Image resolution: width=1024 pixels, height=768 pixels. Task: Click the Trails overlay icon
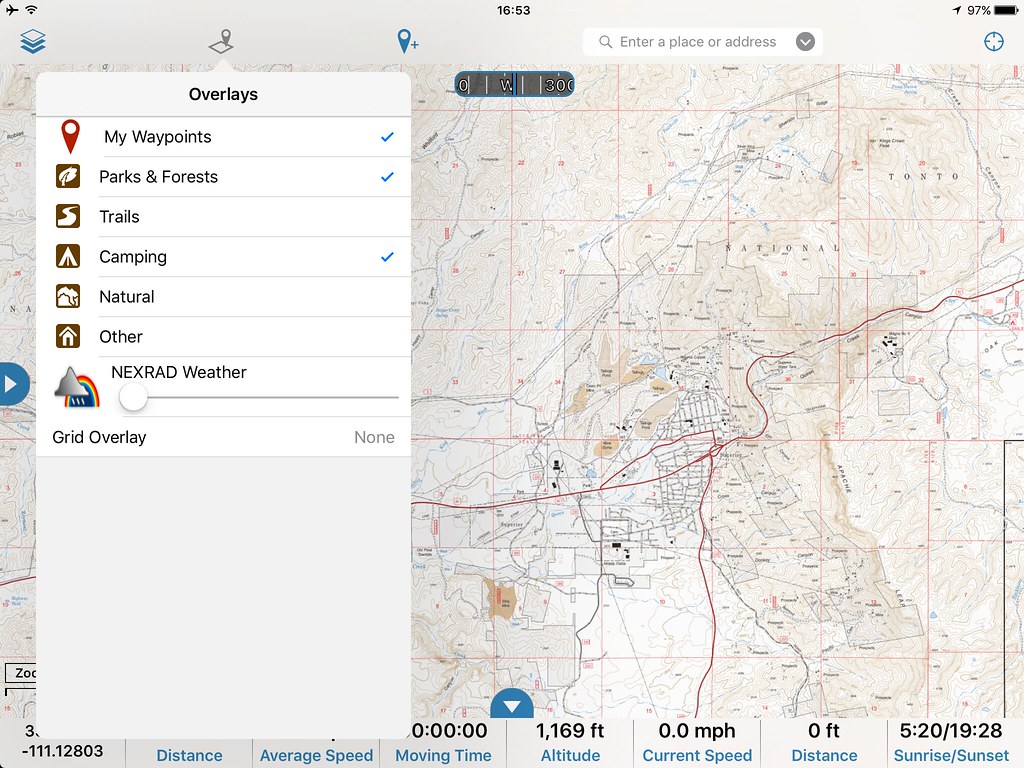tap(70, 217)
